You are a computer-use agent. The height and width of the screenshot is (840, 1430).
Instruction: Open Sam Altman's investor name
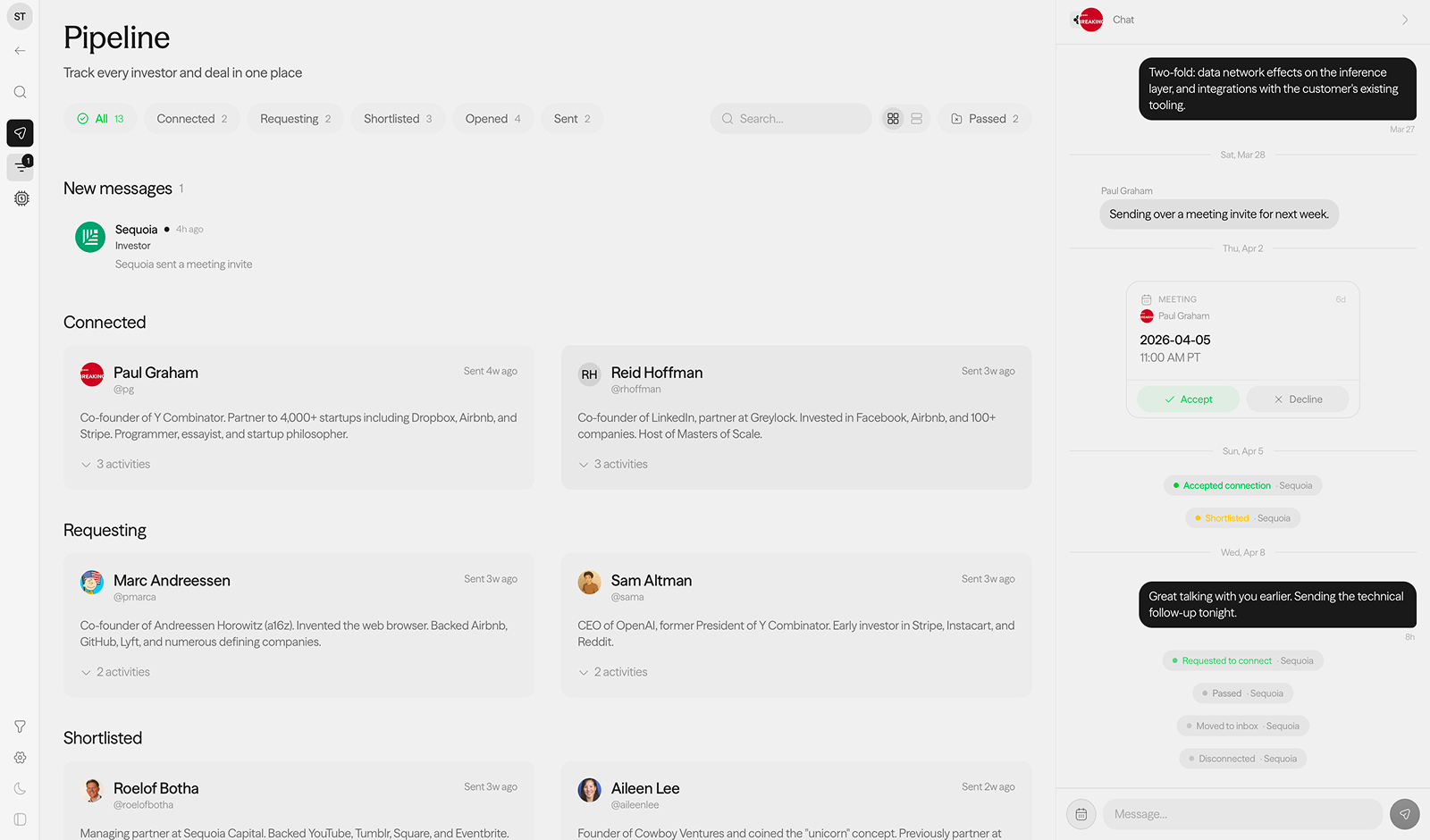tap(652, 581)
